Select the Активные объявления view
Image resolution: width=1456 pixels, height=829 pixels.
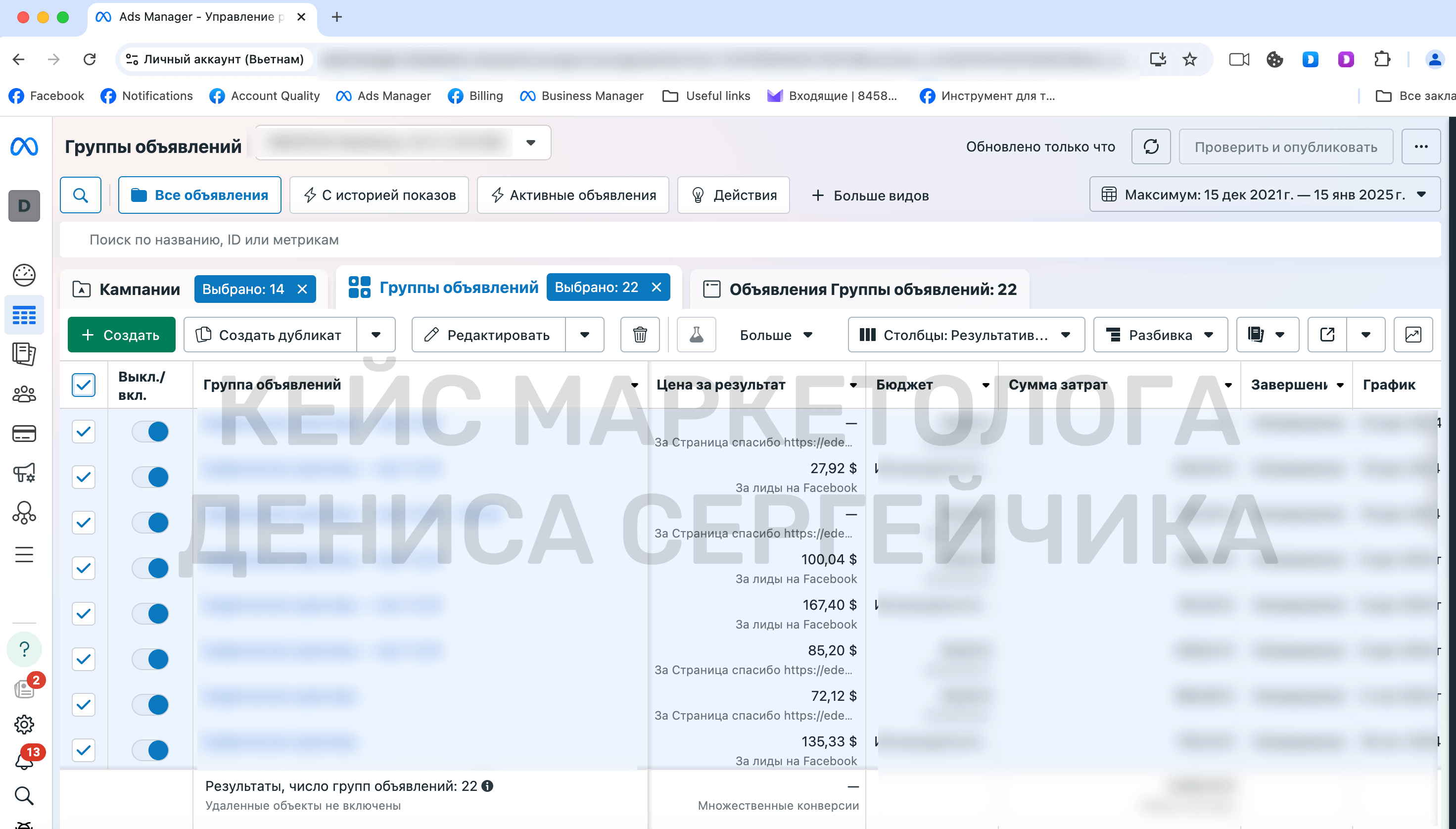click(x=573, y=195)
